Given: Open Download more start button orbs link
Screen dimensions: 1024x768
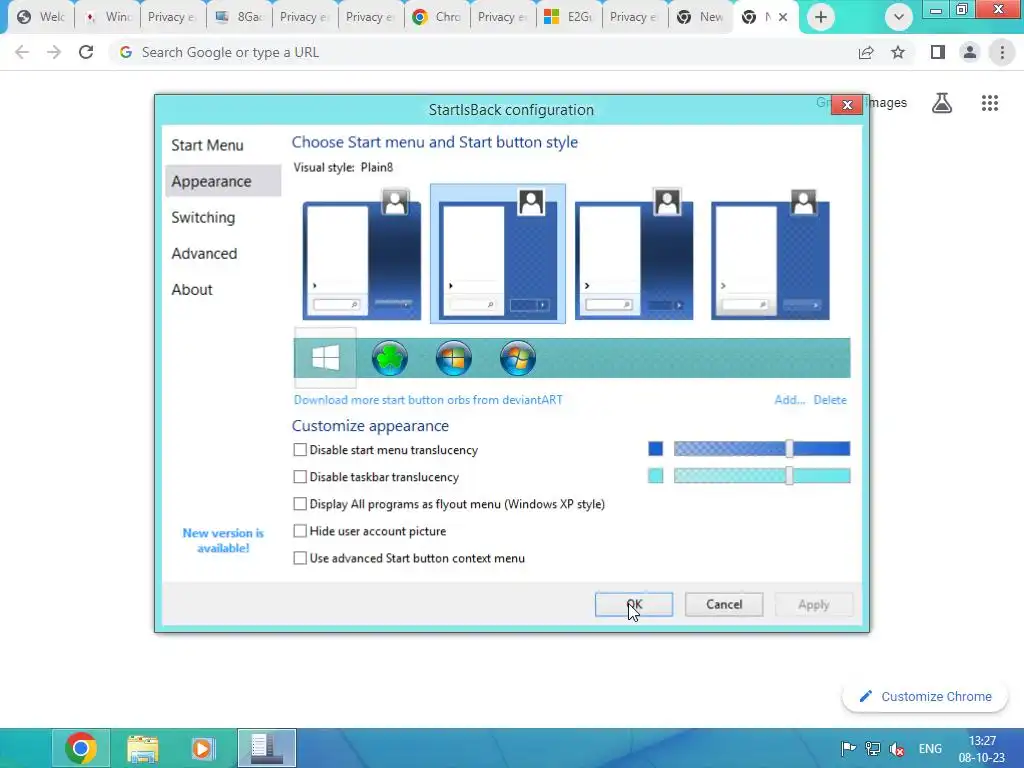Looking at the screenshot, I should 428,400.
